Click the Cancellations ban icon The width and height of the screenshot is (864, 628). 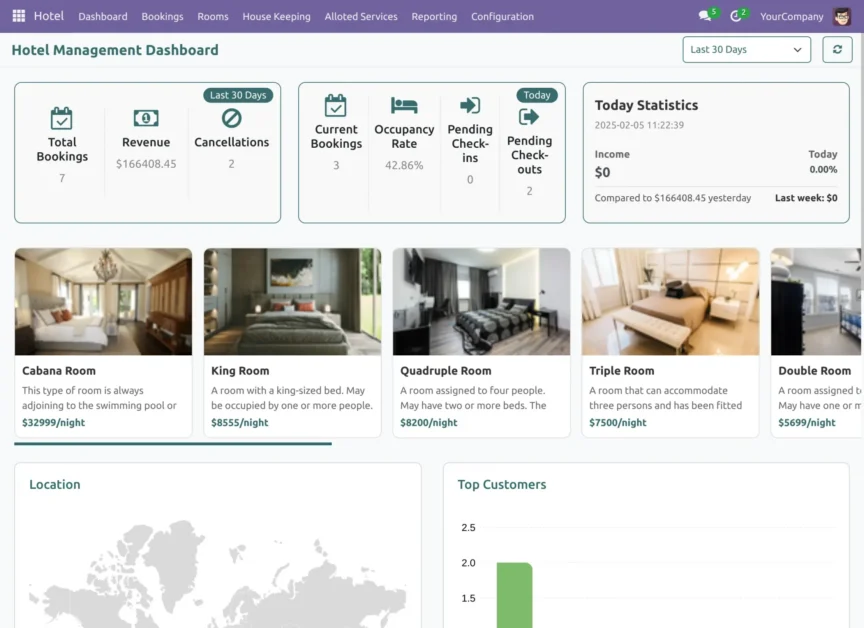point(231,118)
